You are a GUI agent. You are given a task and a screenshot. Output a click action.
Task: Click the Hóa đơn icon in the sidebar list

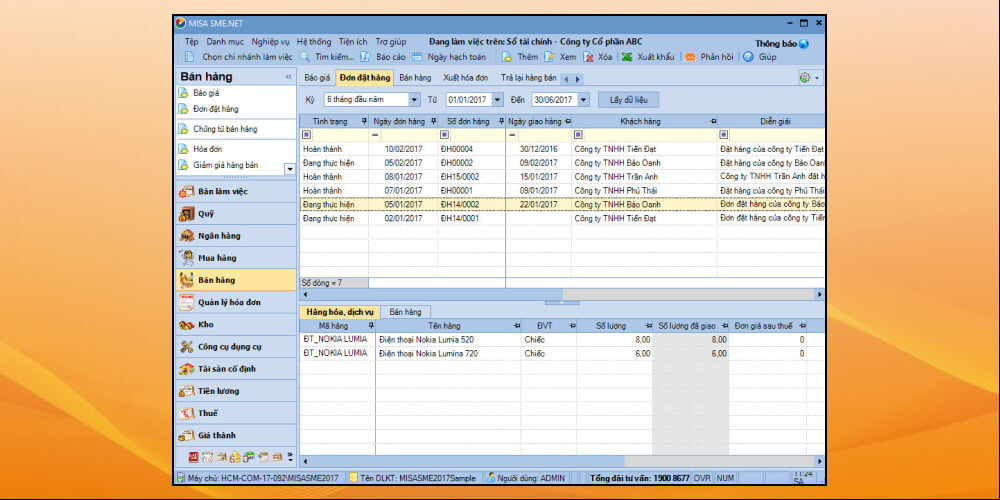(184, 149)
